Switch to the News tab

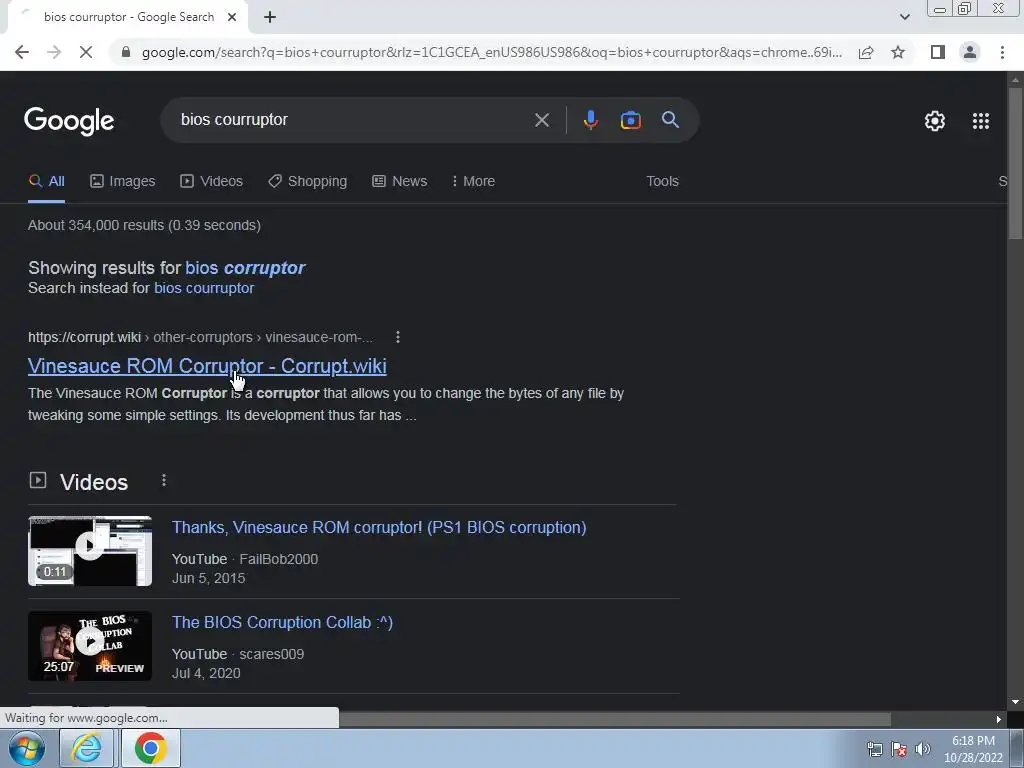400,182
